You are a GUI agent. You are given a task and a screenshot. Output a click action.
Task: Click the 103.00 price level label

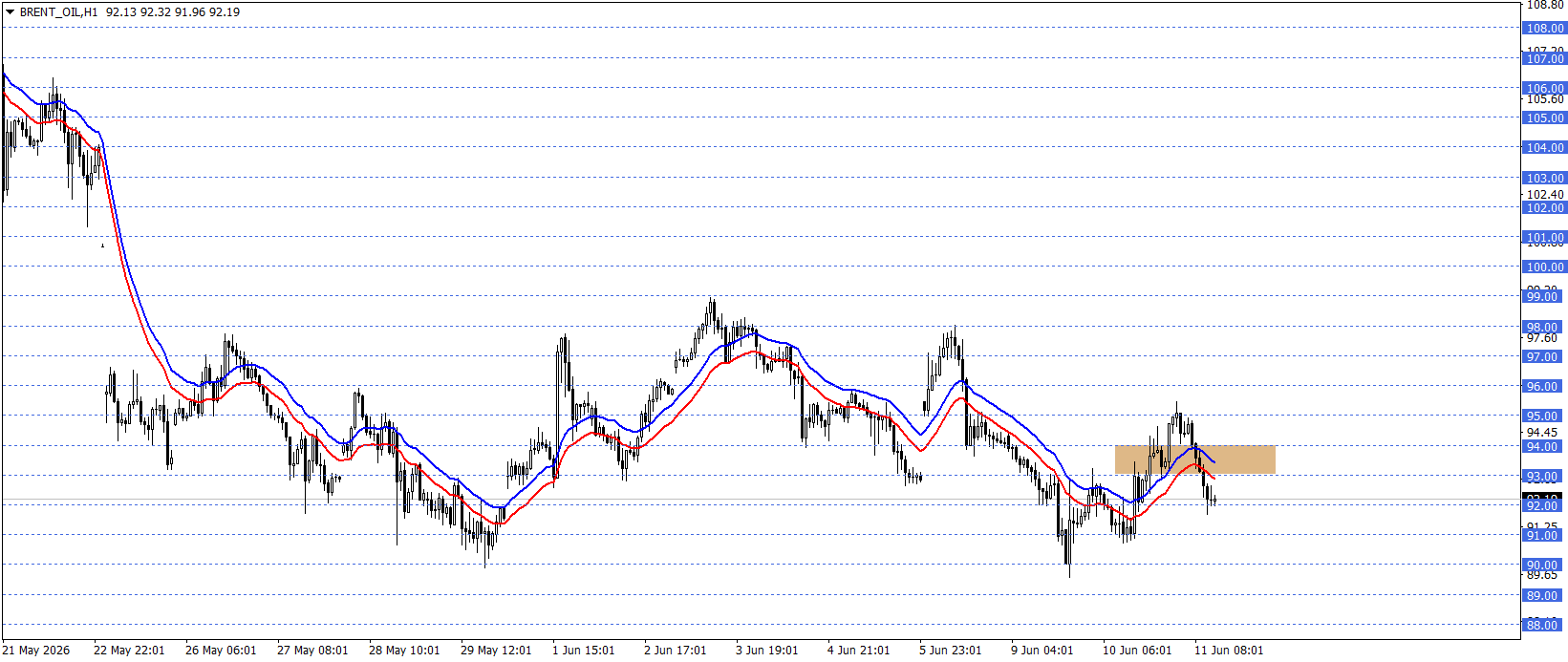click(1543, 179)
